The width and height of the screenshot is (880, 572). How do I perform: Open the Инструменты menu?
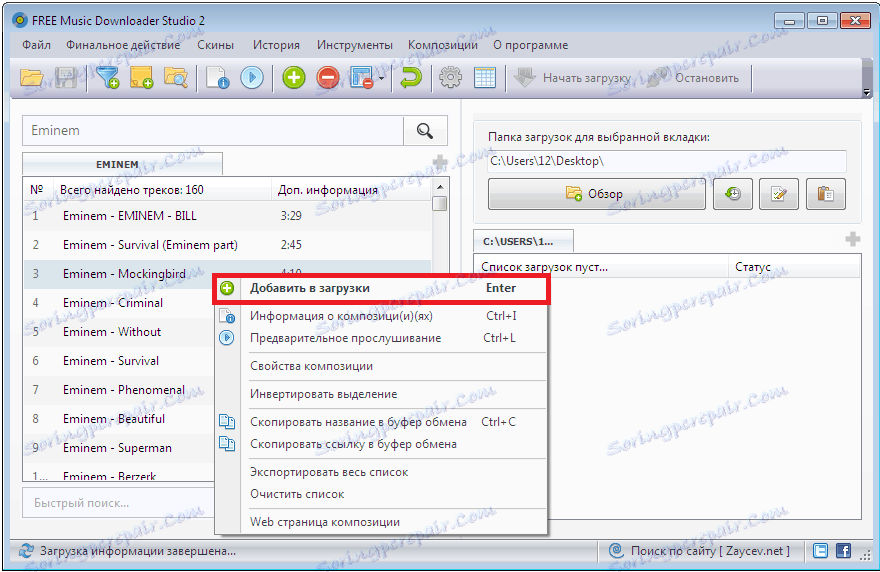(x=355, y=45)
